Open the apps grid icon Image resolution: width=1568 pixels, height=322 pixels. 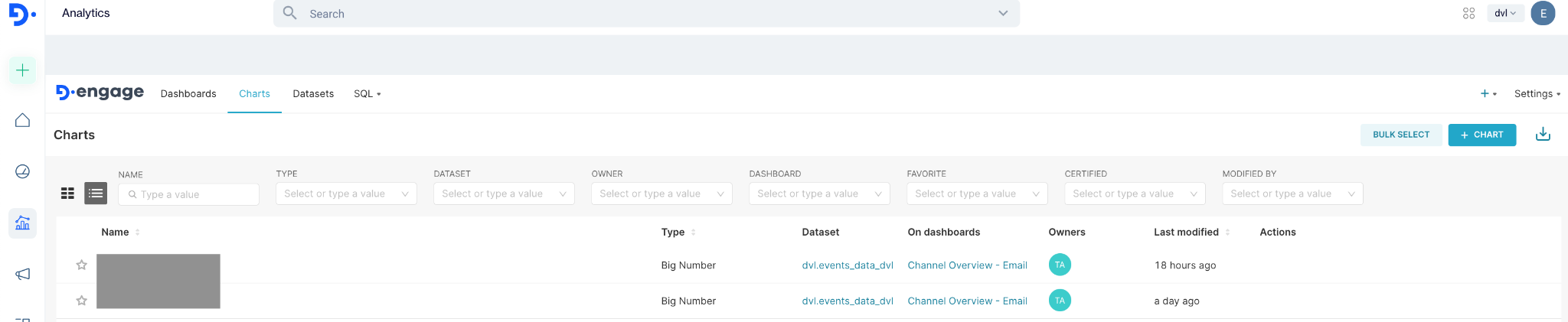[1468, 14]
